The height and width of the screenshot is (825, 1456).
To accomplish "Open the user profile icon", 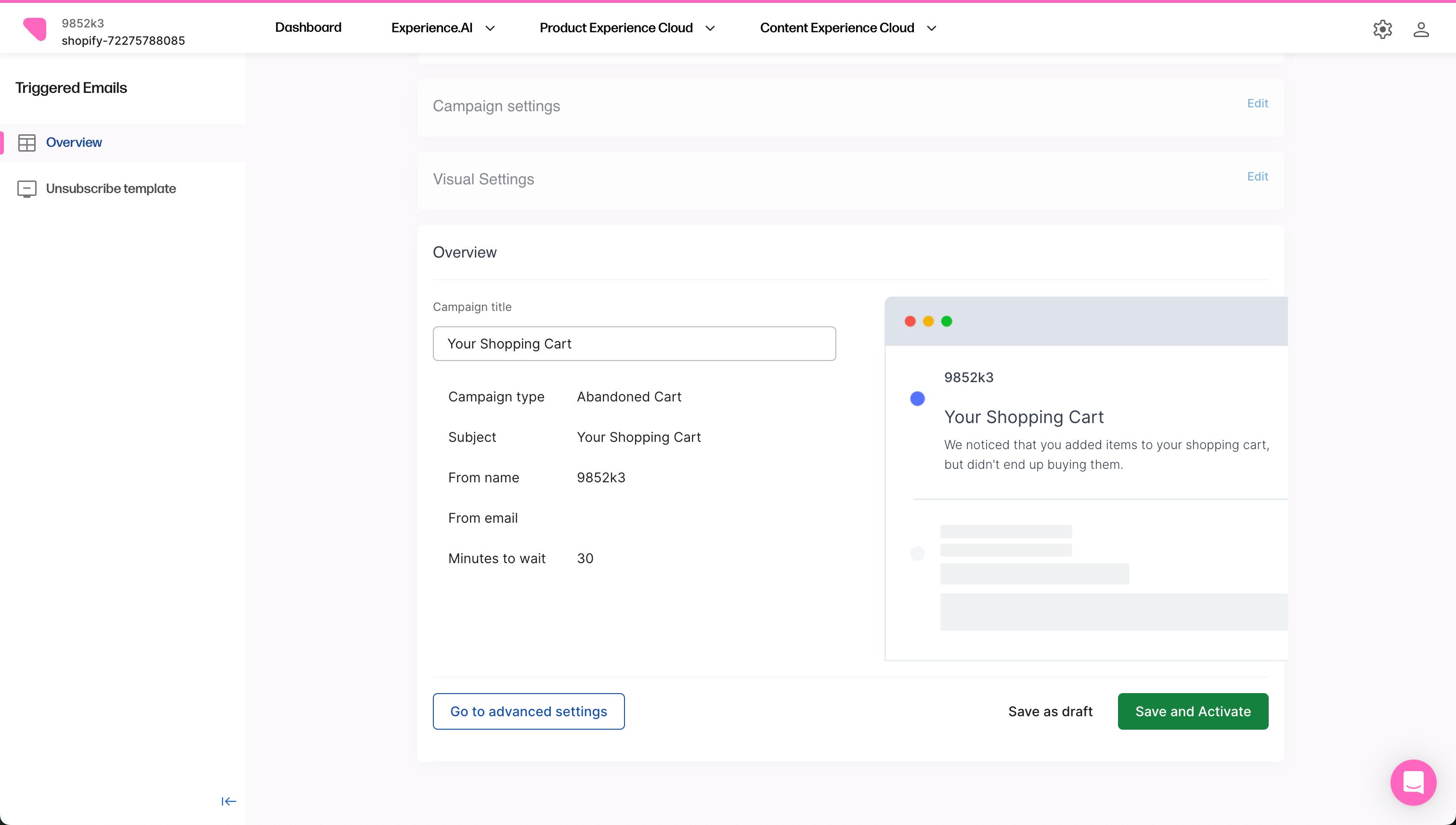I will (x=1421, y=29).
